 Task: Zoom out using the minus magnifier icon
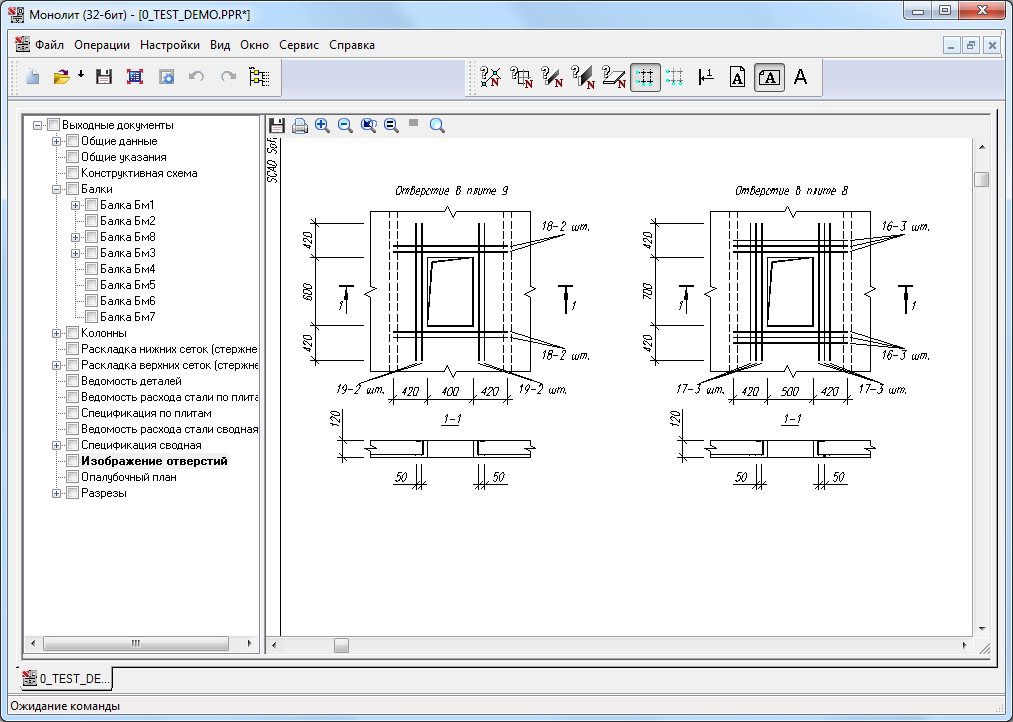click(345, 125)
